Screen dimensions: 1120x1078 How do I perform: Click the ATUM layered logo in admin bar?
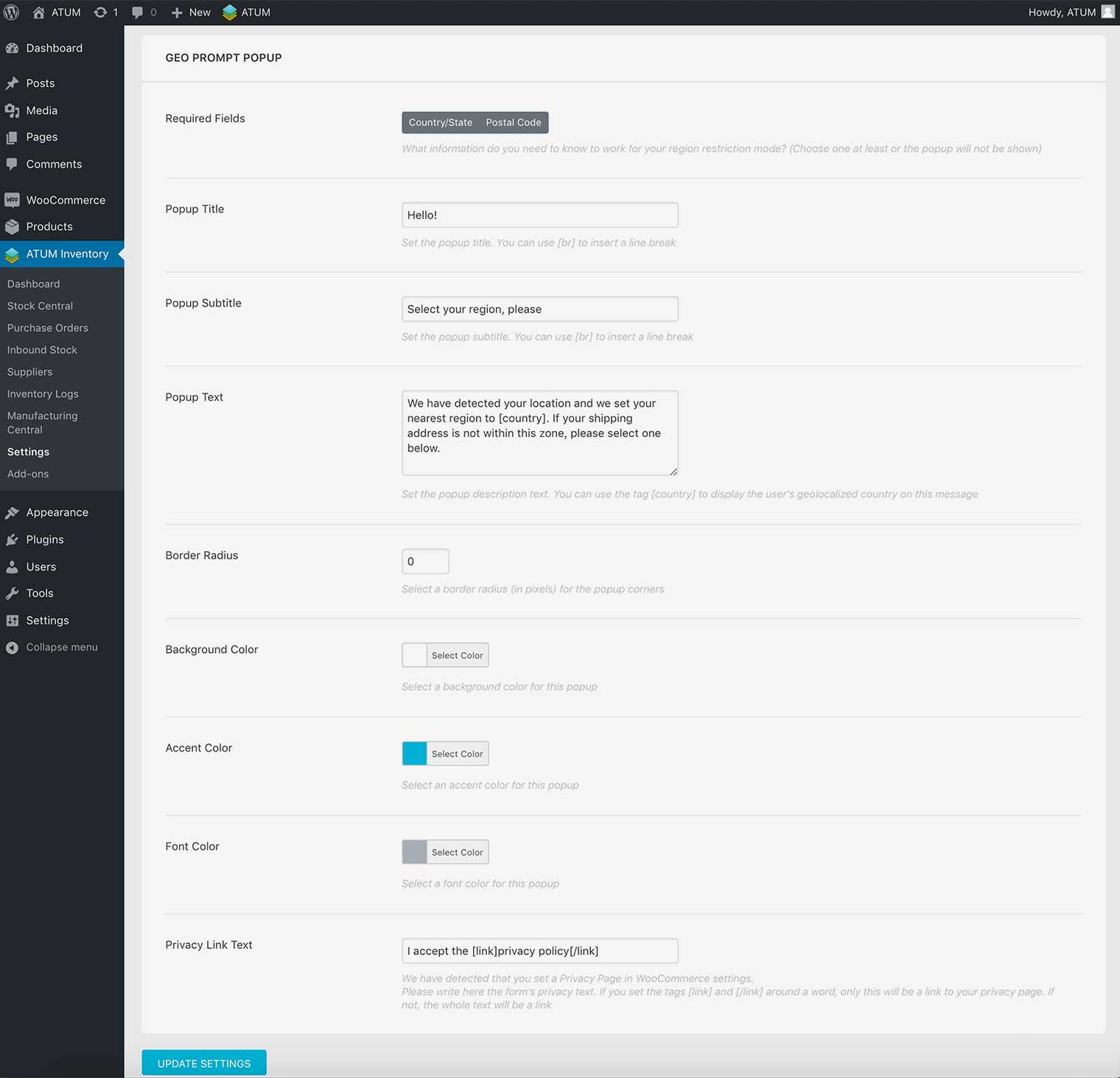click(230, 13)
